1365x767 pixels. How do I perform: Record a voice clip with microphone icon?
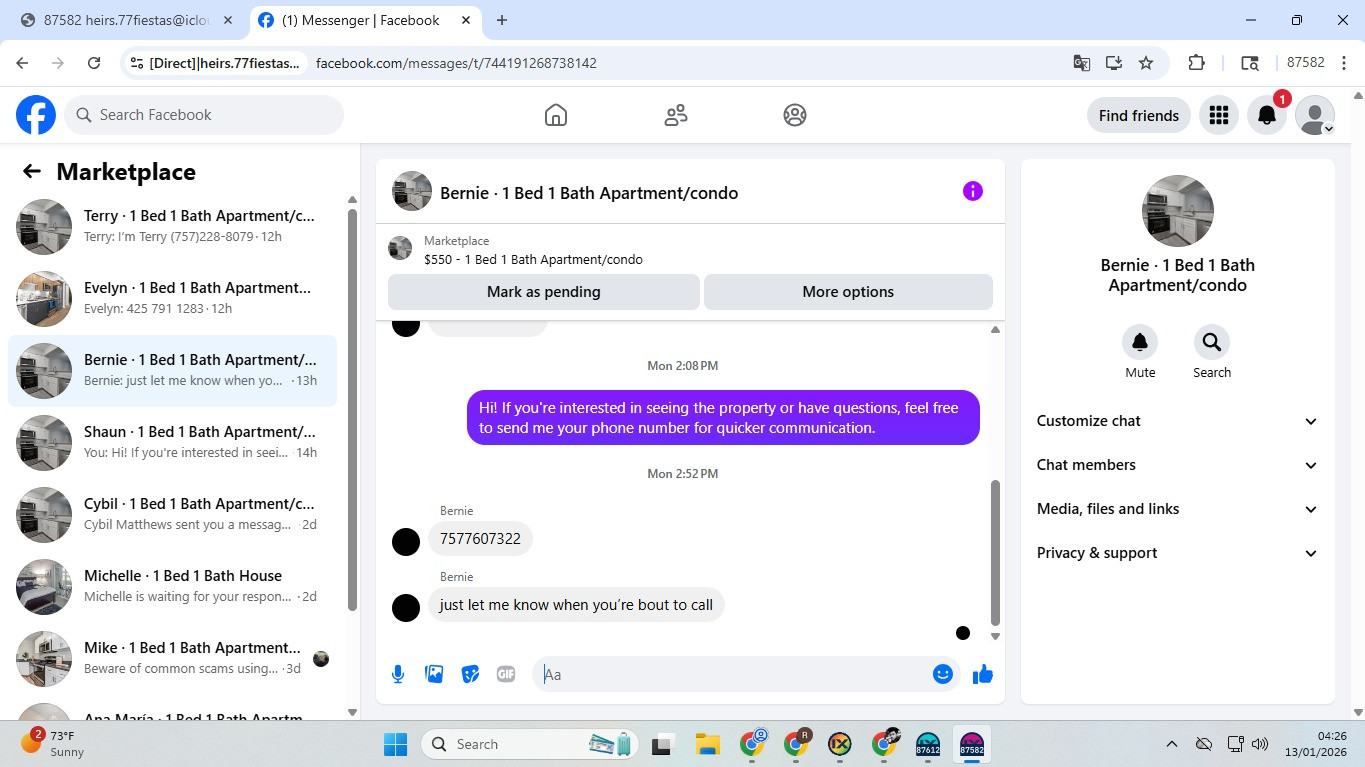click(x=398, y=674)
